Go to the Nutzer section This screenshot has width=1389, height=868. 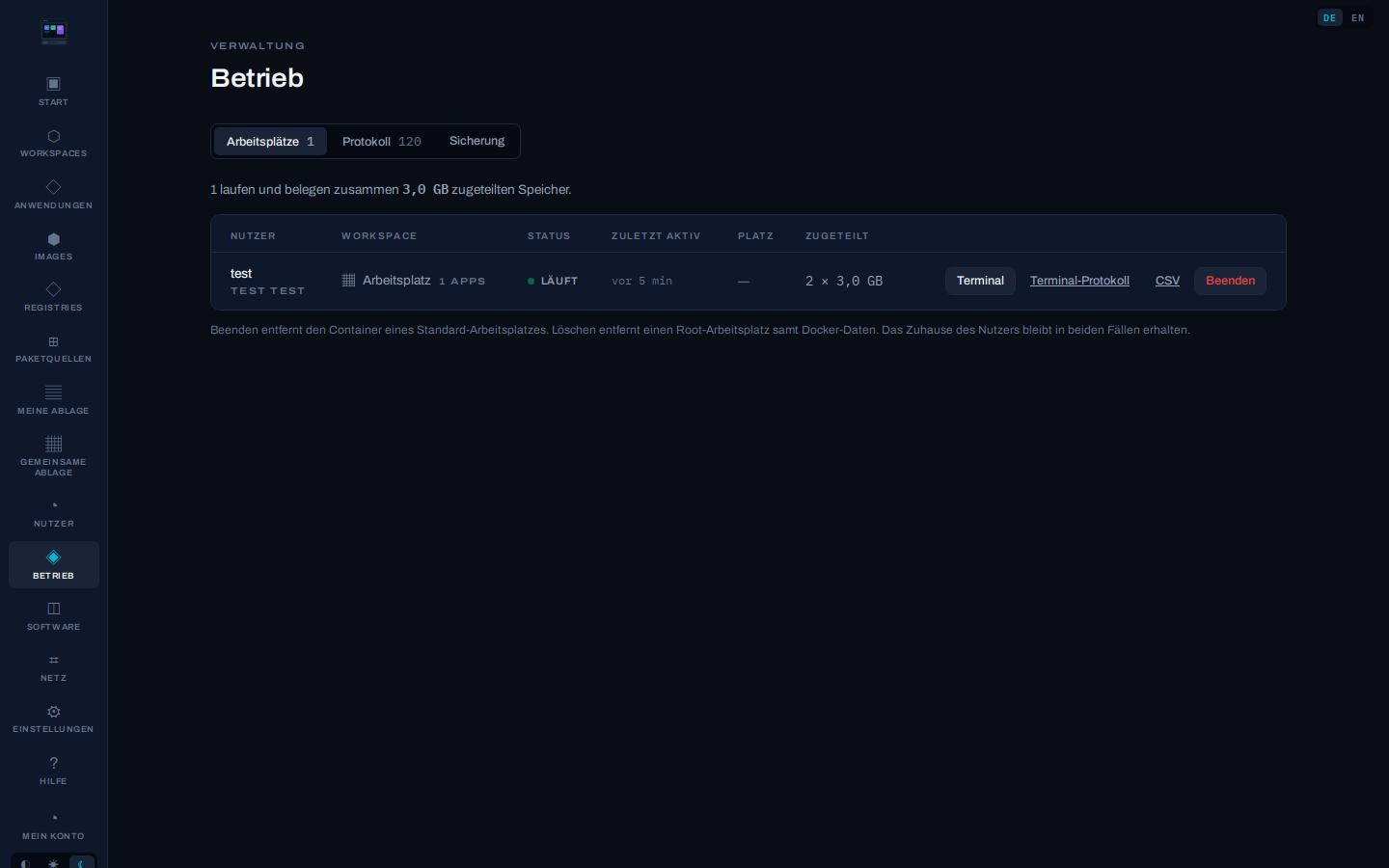click(53, 513)
